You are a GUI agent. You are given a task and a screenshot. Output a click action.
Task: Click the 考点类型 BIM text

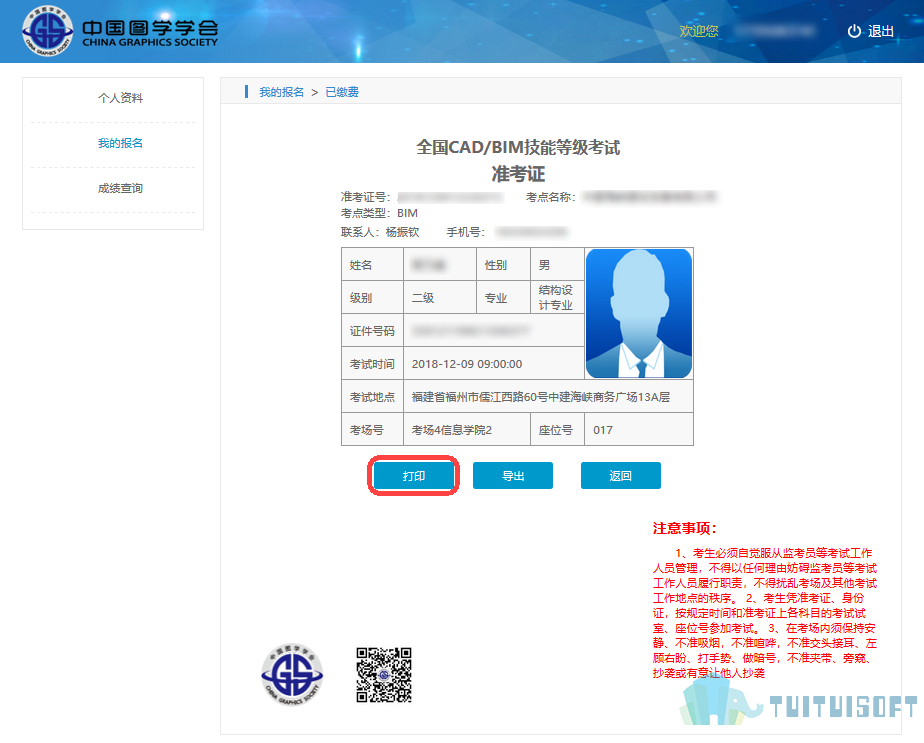coord(379,213)
